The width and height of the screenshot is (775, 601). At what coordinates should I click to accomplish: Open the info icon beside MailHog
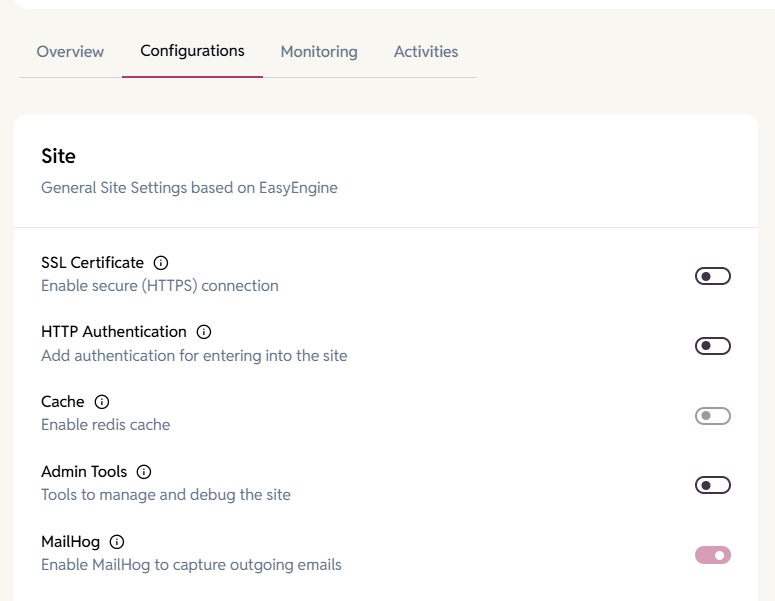pyautogui.click(x=117, y=542)
